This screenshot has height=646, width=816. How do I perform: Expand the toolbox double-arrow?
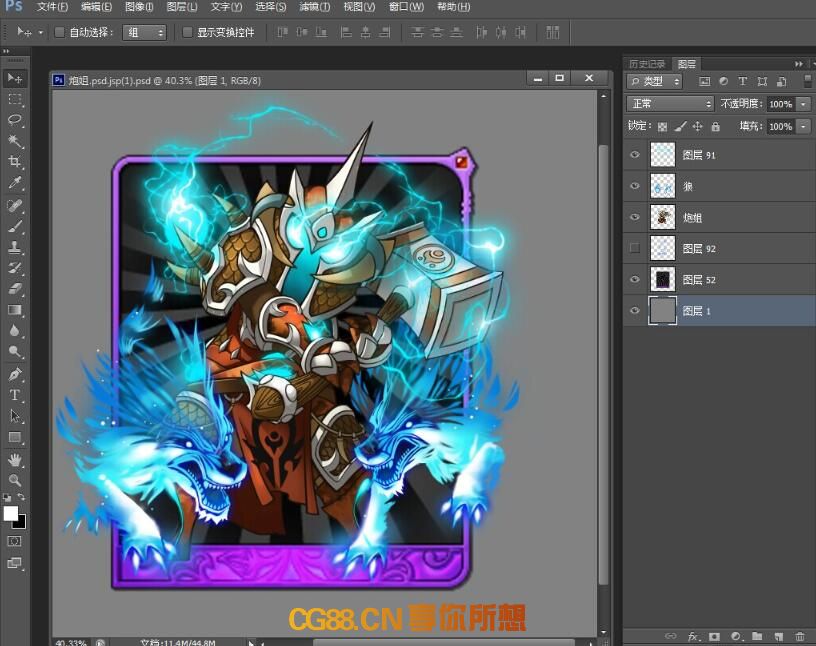coord(6,52)
